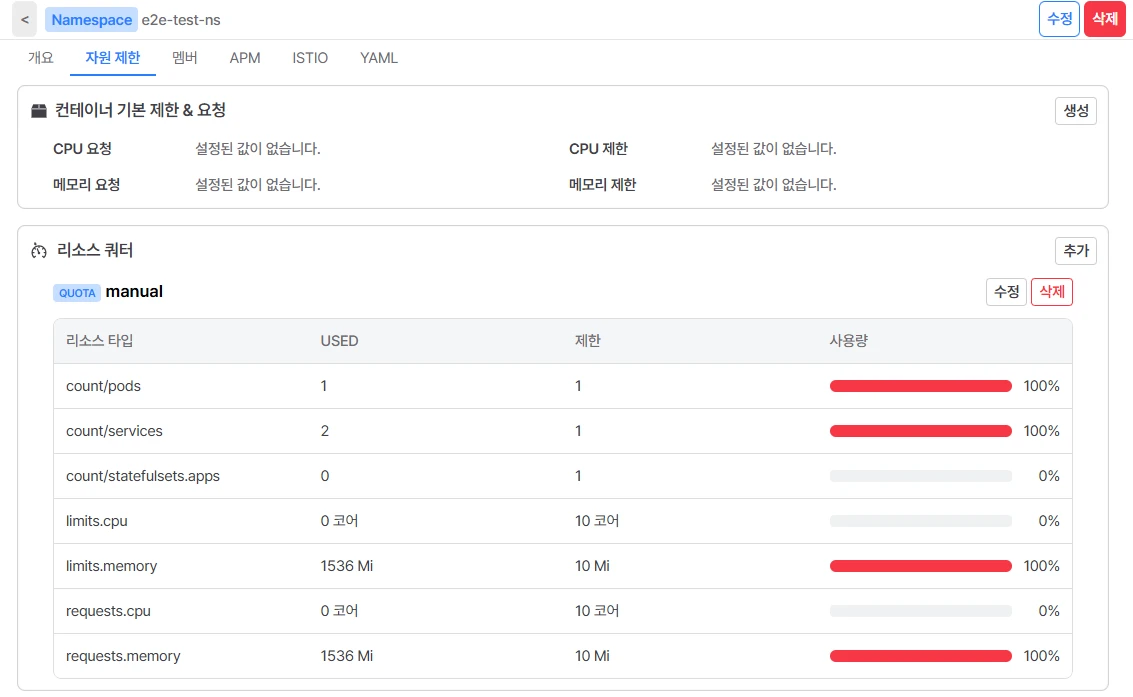The width and height of the screenshot is (1133, 697).
Task: Select the 자원 제한 tab
Action: (113, 58)
